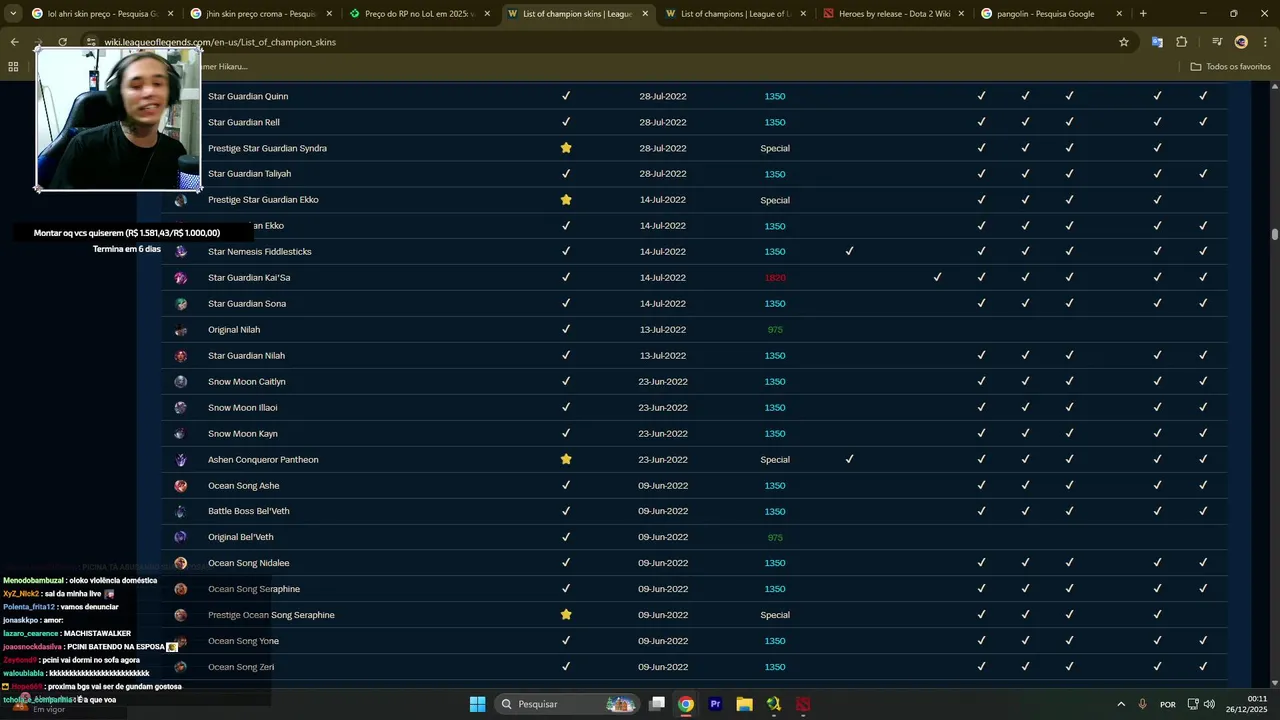
Task: Open the 'Battle Boss Bel'Veth' skin link
Action: point(248,511)
